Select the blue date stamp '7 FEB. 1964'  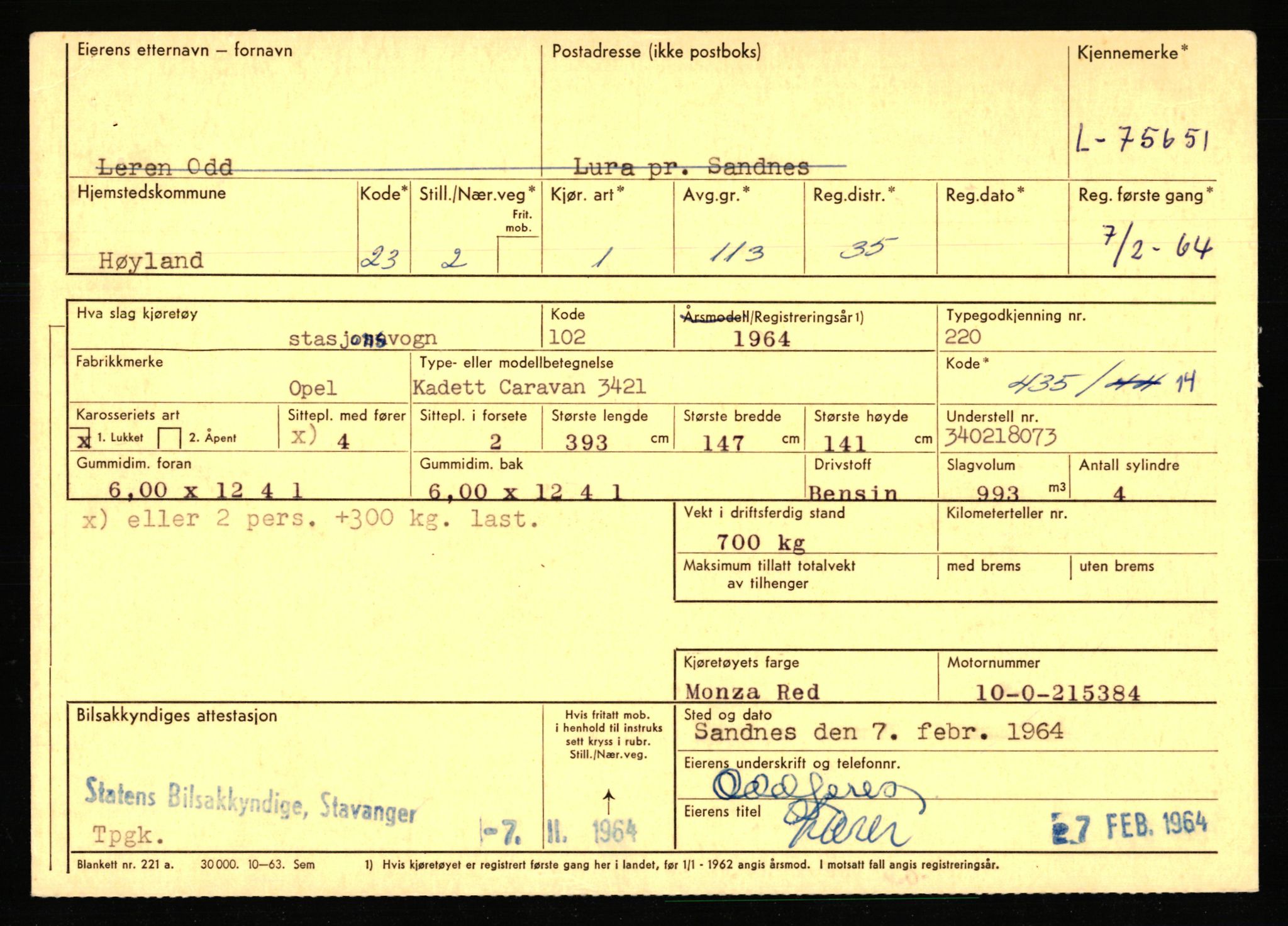(x=1130, y=826)
